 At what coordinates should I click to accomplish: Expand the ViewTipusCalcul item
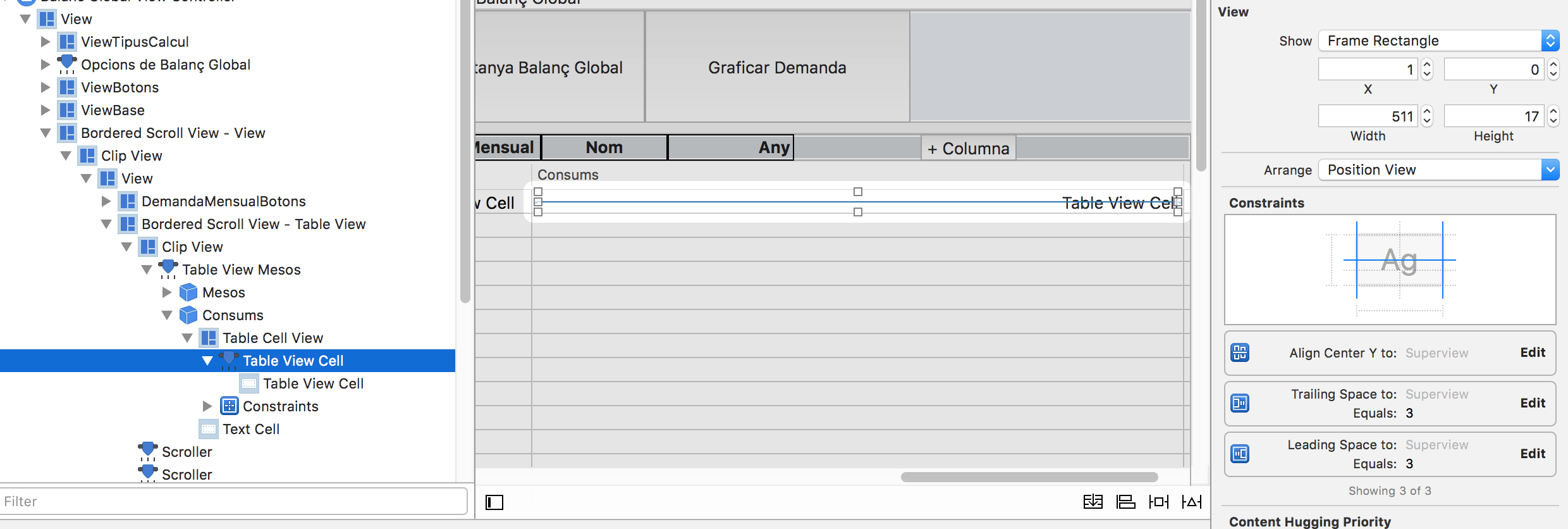tap(46, 42)
